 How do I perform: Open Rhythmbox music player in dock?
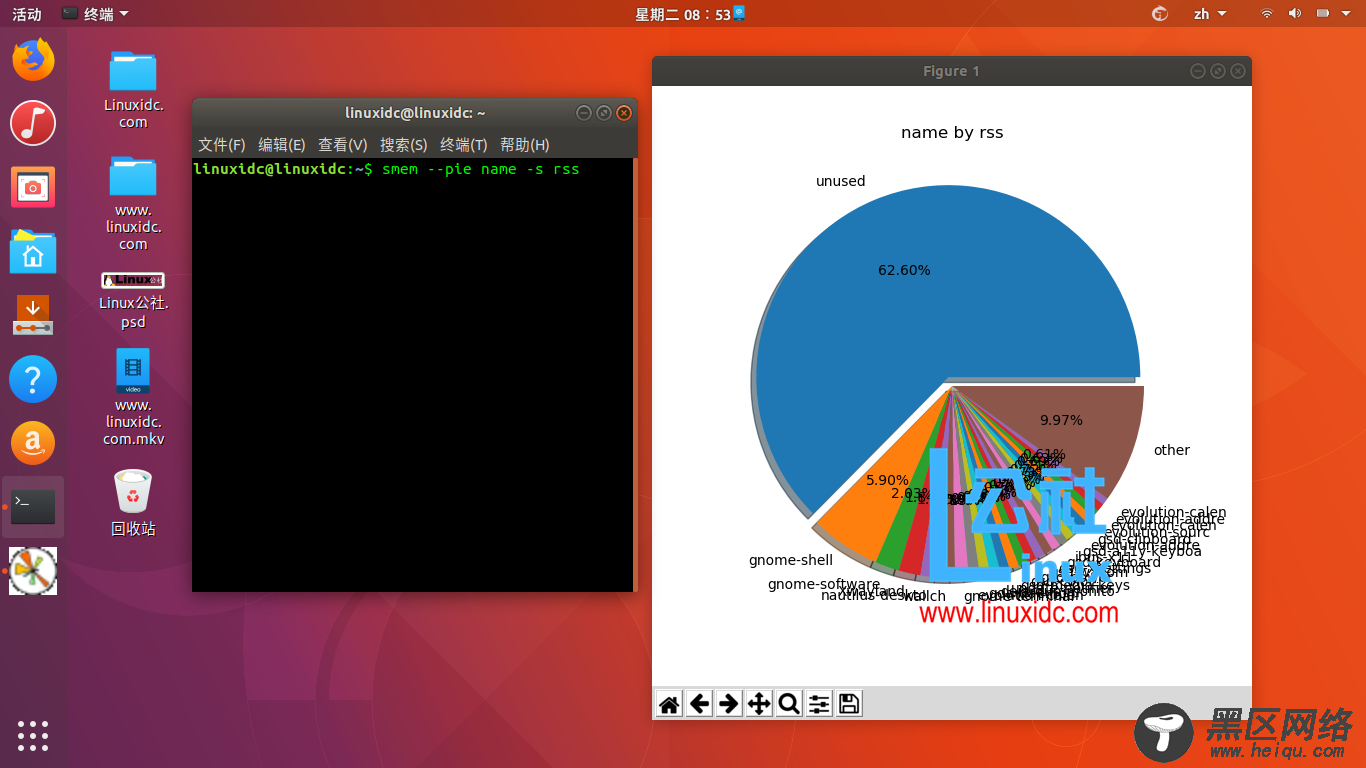click(x=33, y=124)
